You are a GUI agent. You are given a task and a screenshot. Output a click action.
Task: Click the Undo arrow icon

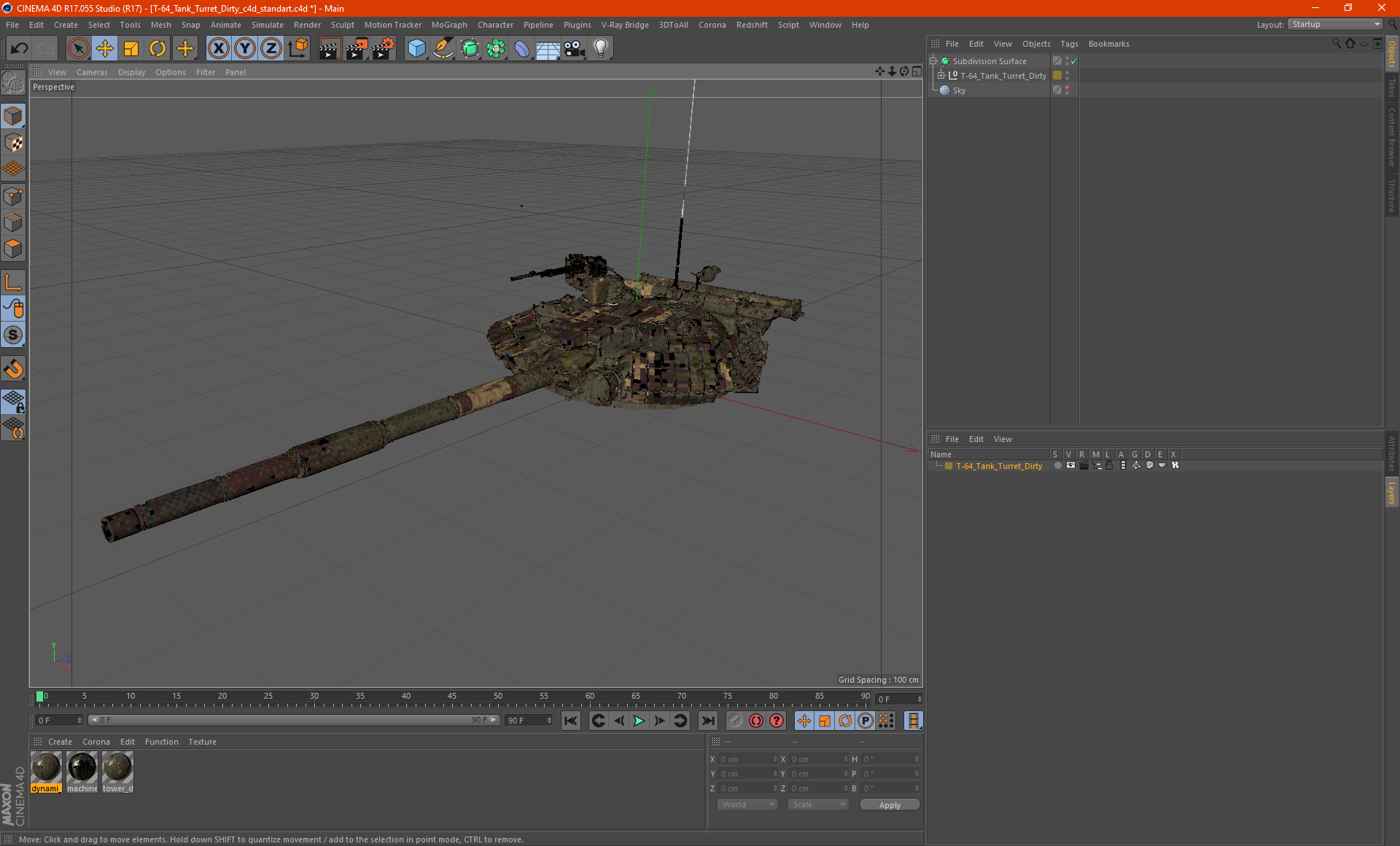click(x=20, y=49)
